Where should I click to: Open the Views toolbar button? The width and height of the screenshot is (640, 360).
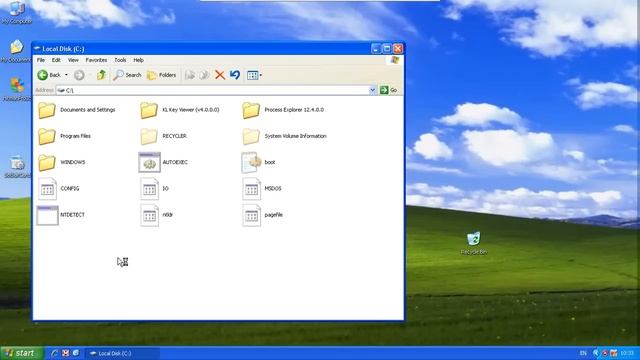click(253, 75)
